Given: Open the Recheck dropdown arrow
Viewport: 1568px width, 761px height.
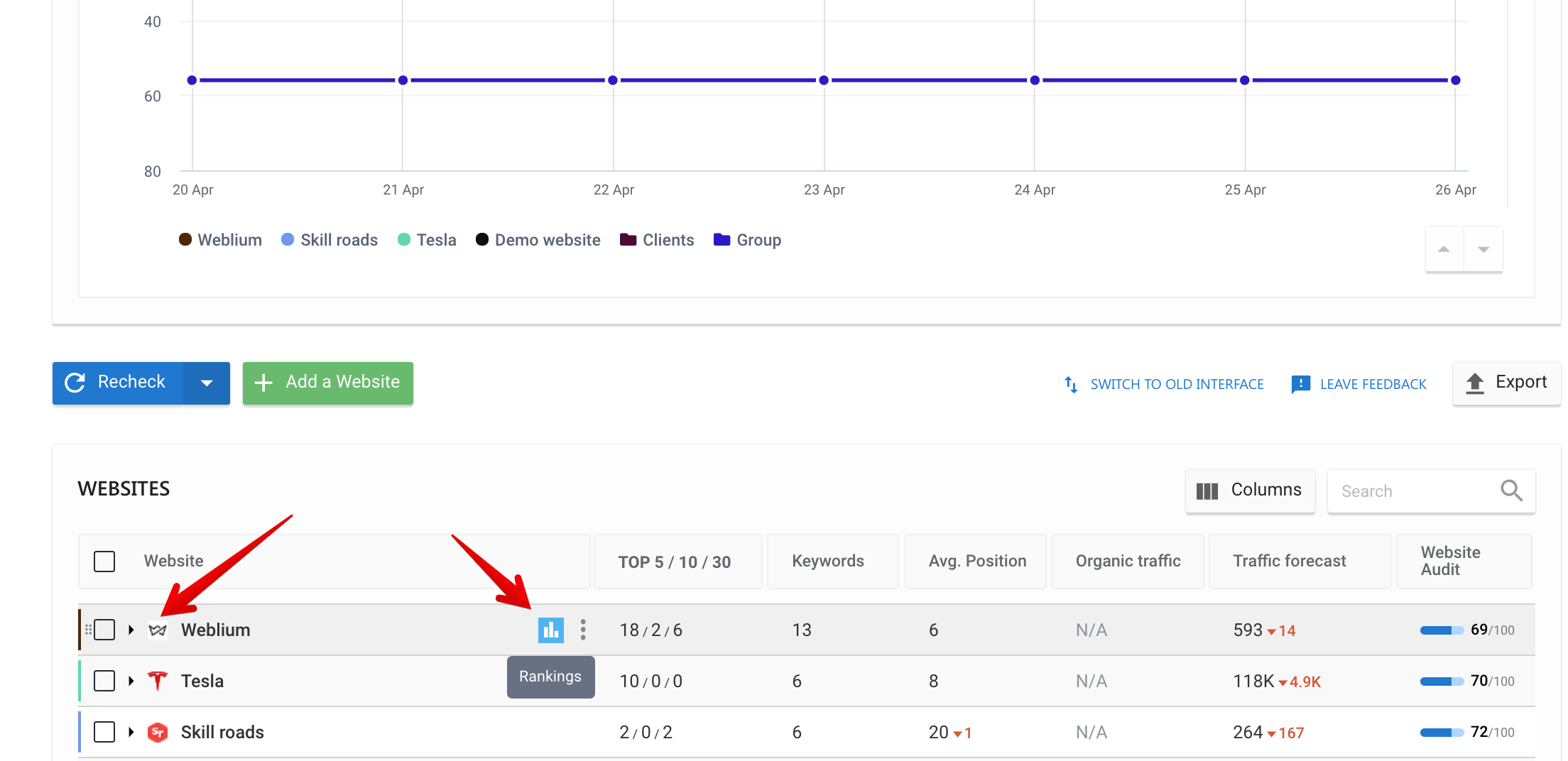Looking at the screenshot, I should click(207, 383).
